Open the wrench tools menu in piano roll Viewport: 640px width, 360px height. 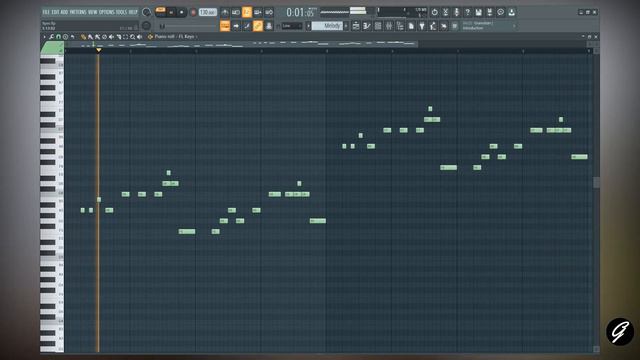[51, 37]
